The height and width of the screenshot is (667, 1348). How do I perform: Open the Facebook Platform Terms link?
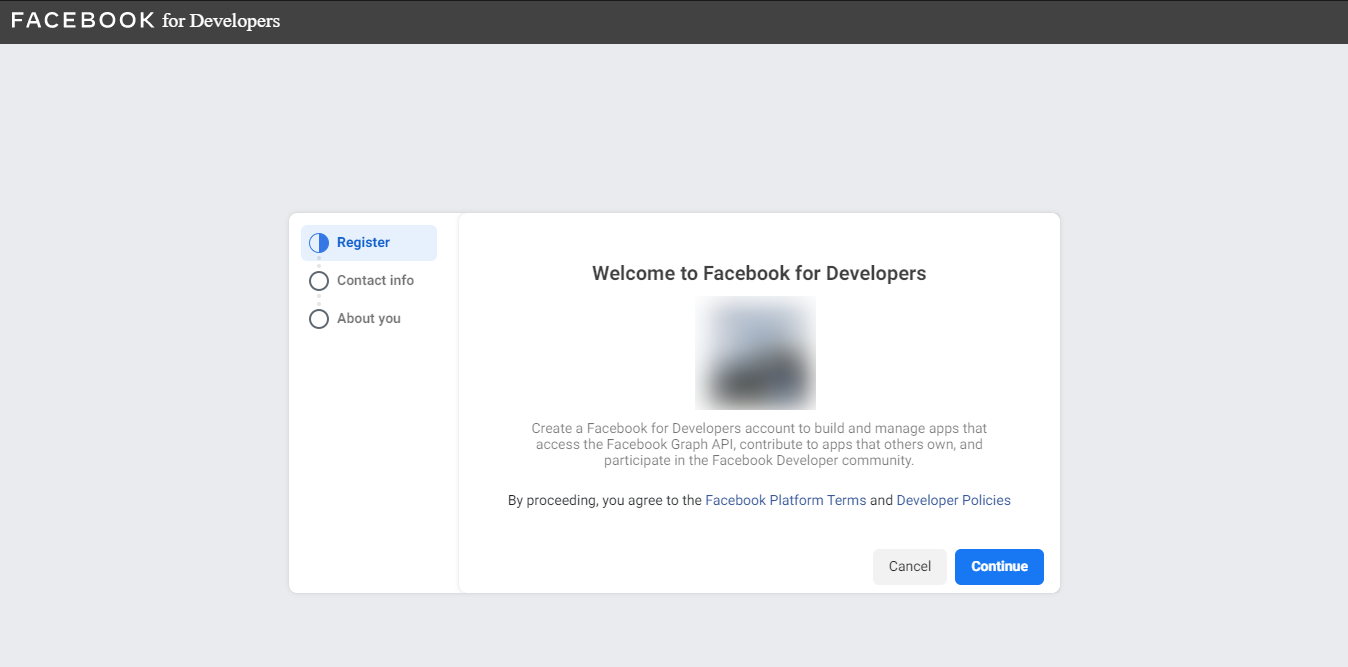coord(786,500)
